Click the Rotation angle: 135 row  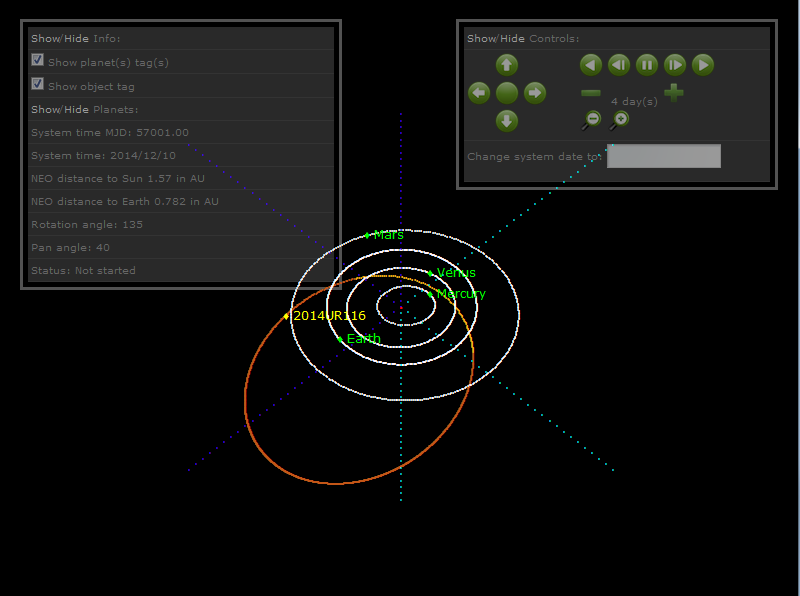pyautogui.click(x=181, y=224)
